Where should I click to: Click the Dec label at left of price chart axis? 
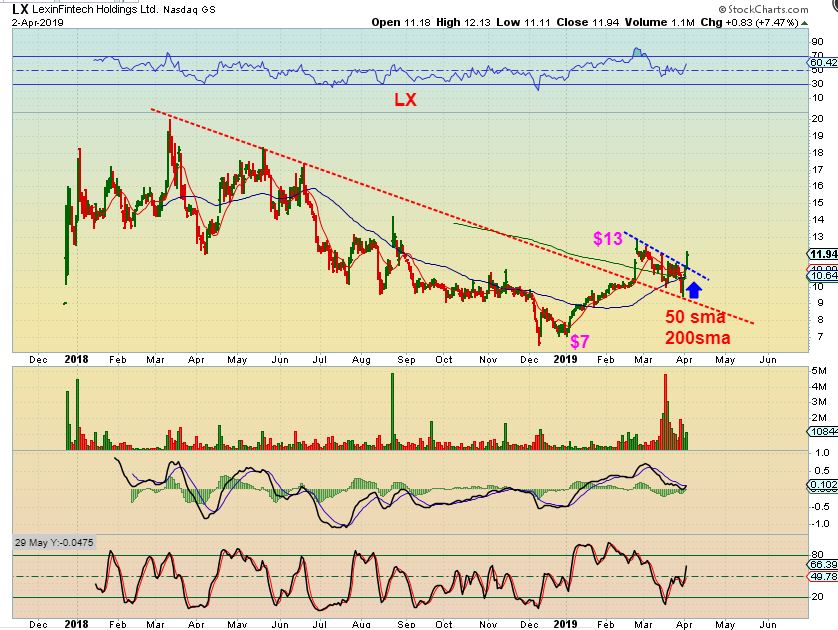pos(38,360)
